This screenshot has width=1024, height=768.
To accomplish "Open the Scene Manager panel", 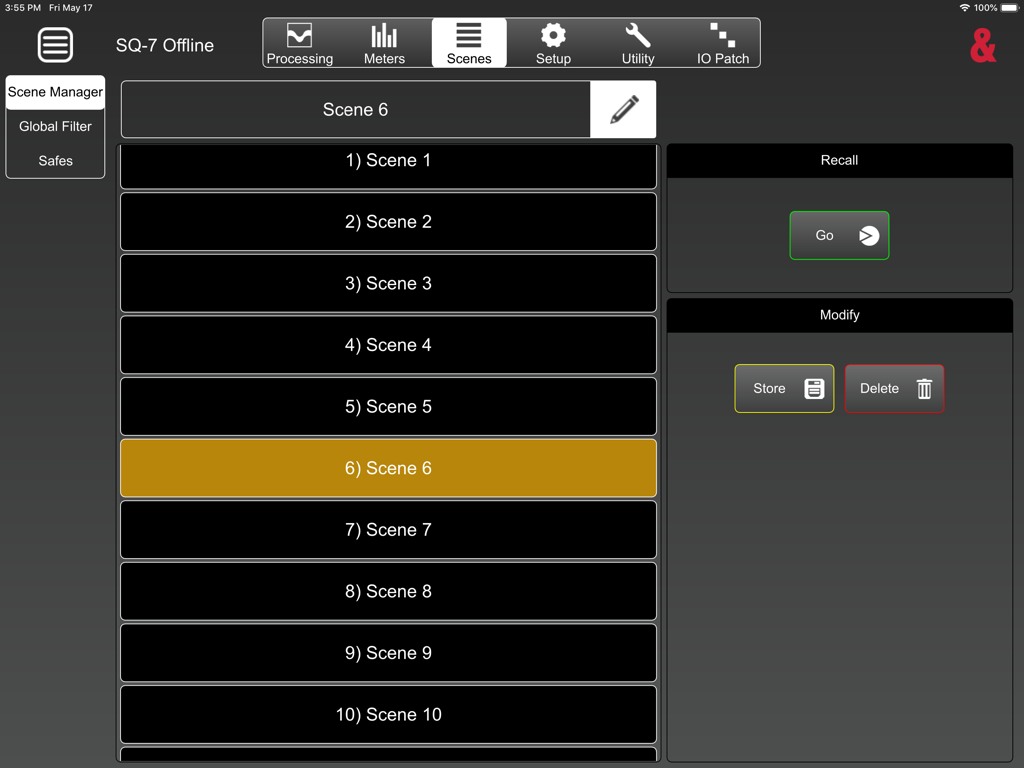I will click(x=55, y=92).
